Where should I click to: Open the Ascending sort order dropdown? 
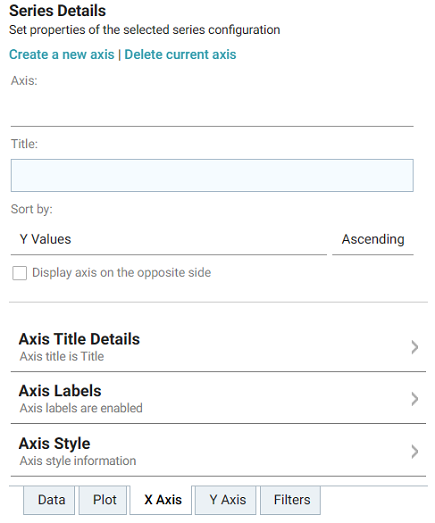click(373, 239)
